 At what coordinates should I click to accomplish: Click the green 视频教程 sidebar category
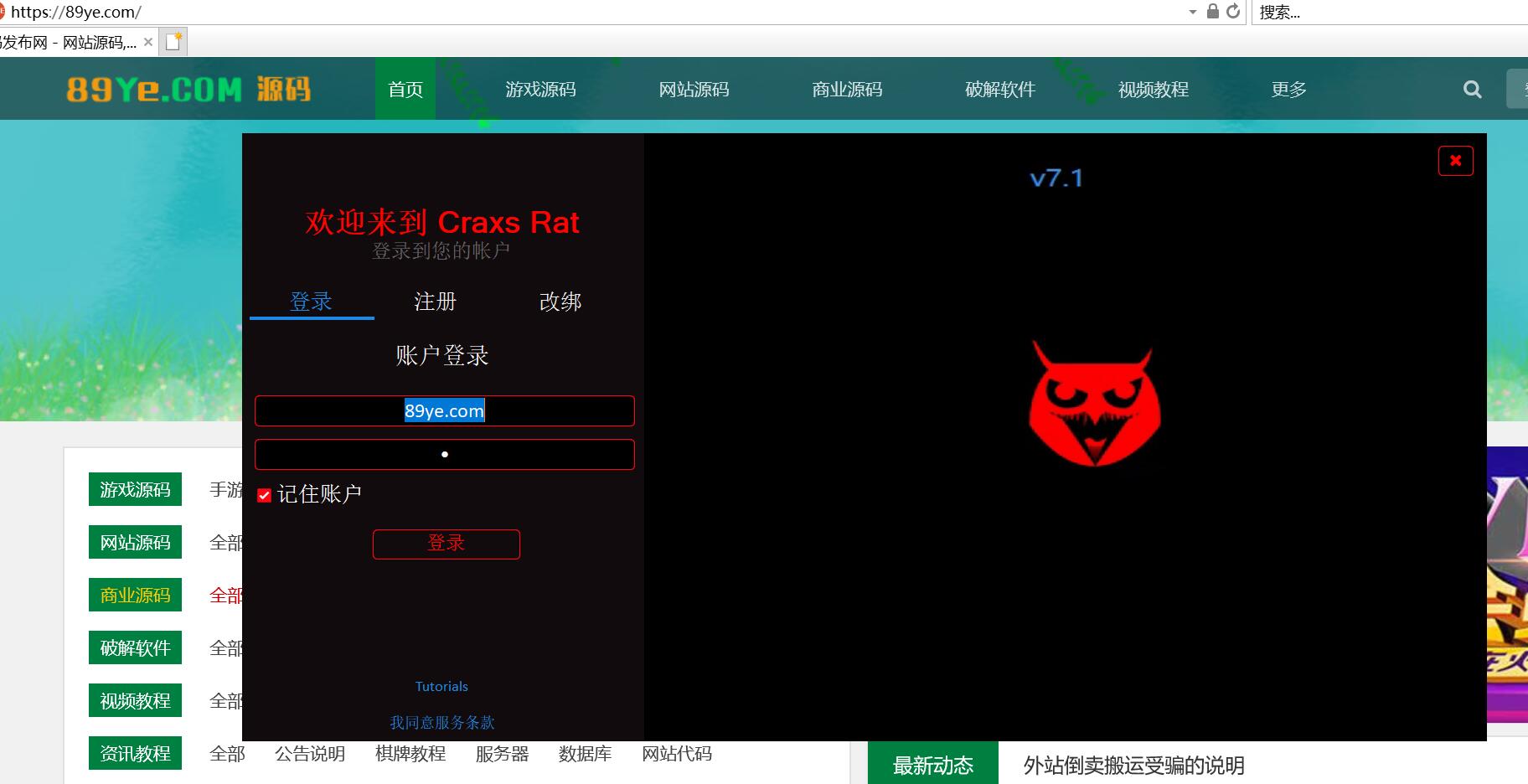[x=135, y=700]
